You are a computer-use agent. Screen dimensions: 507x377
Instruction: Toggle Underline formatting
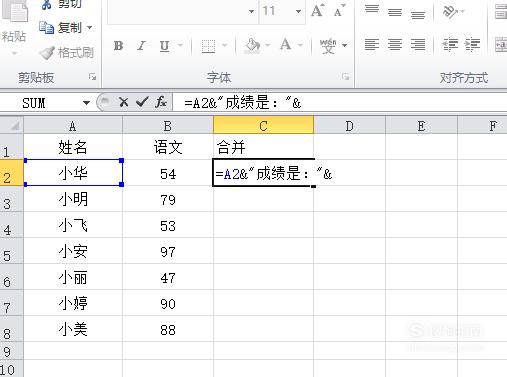[x=164, y=45]
